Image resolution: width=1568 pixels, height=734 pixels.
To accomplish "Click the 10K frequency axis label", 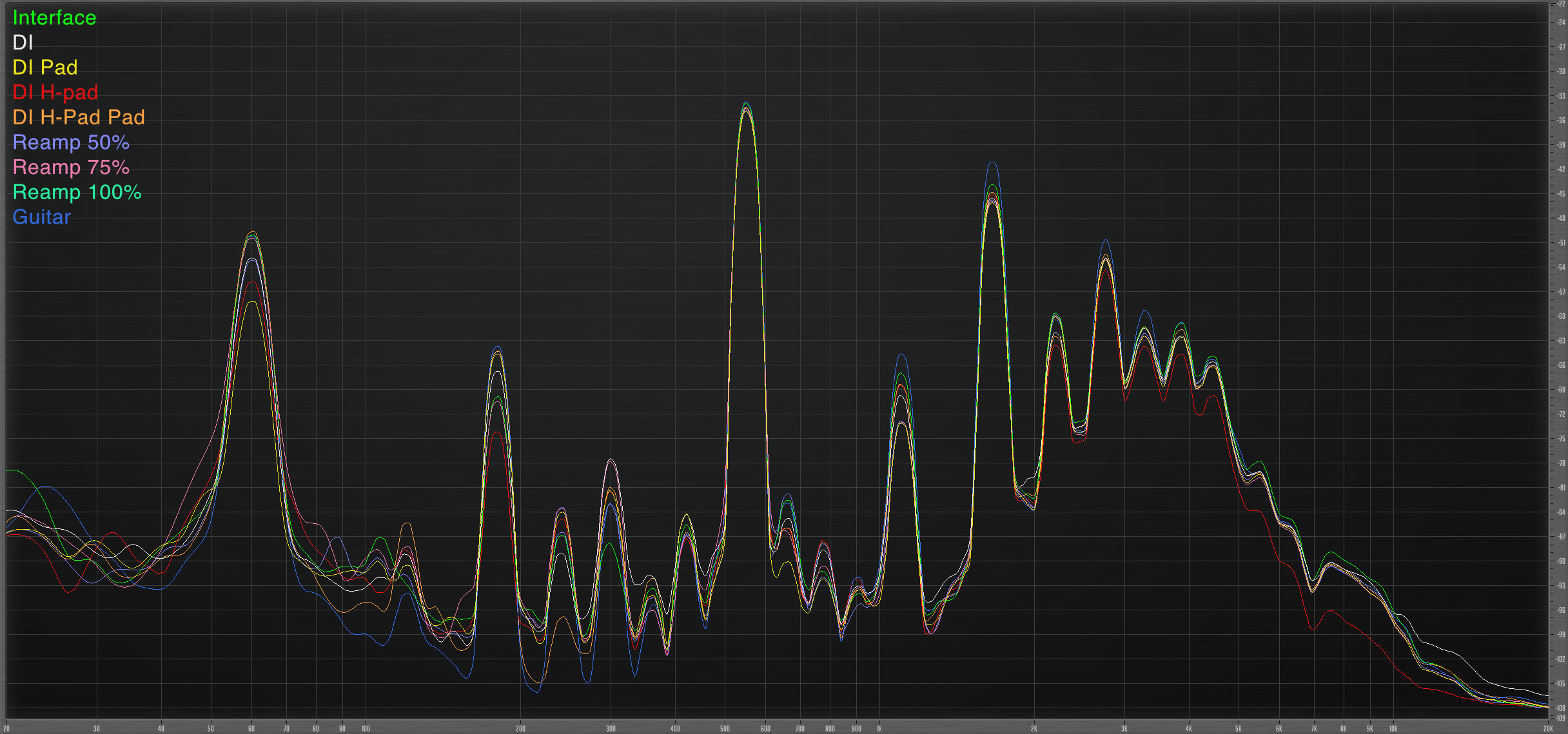I will tap(1393, 729).
